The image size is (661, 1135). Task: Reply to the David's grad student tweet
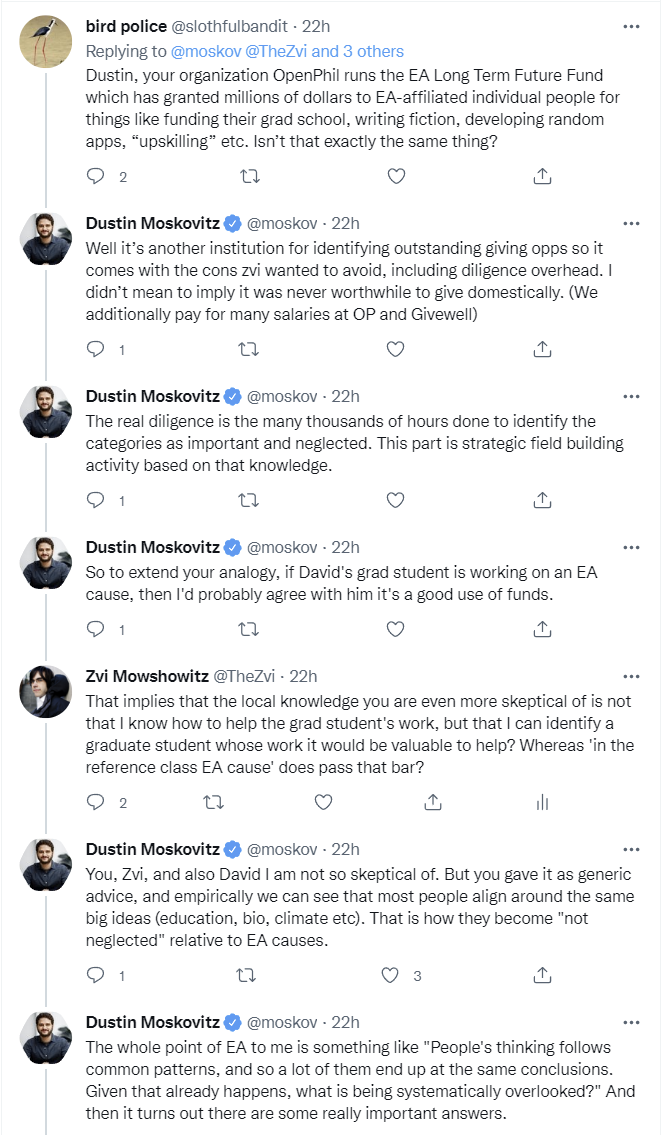pos(96,629)
